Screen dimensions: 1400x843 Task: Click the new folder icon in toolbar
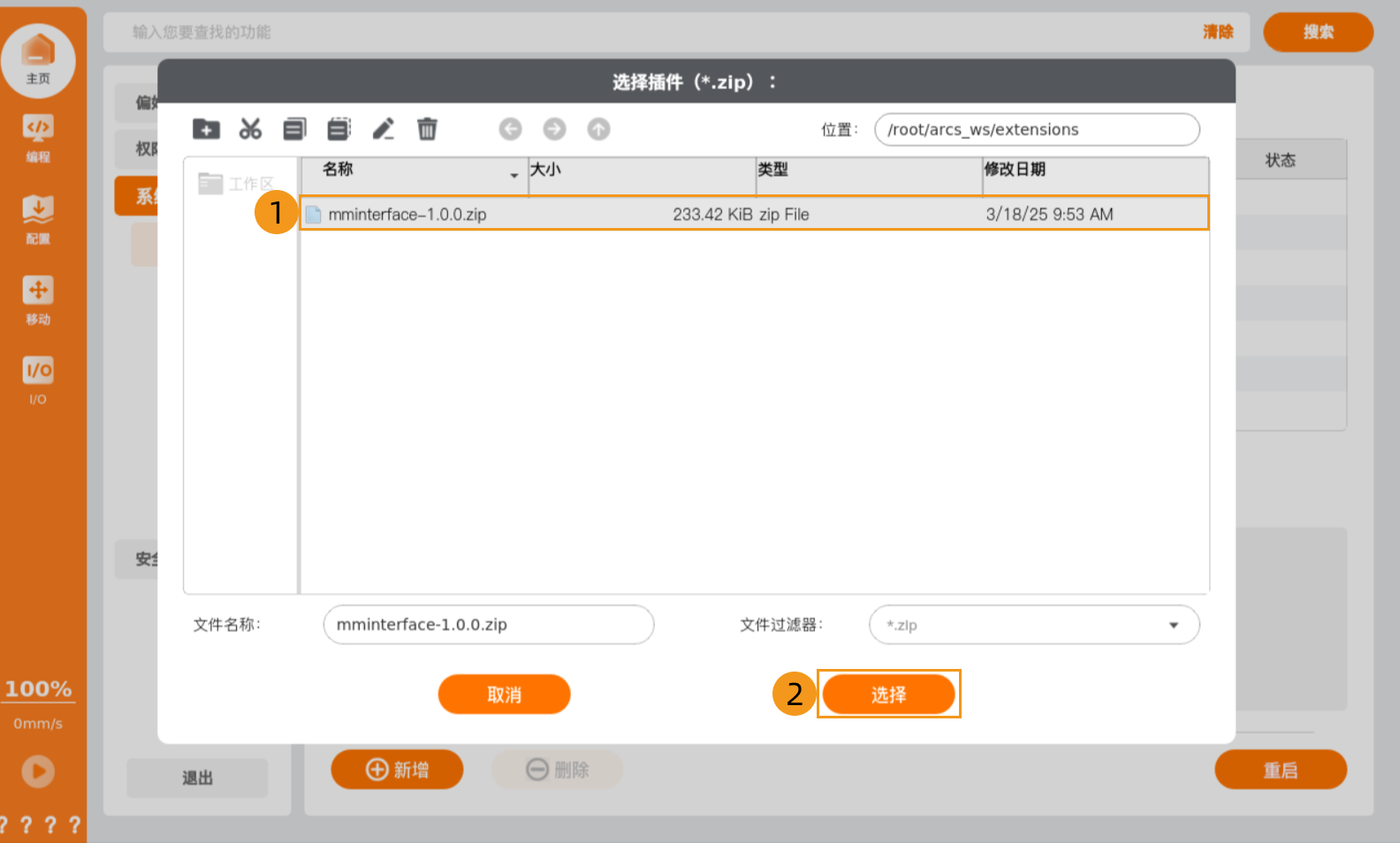pyautogui.click(x=206, y=129)
